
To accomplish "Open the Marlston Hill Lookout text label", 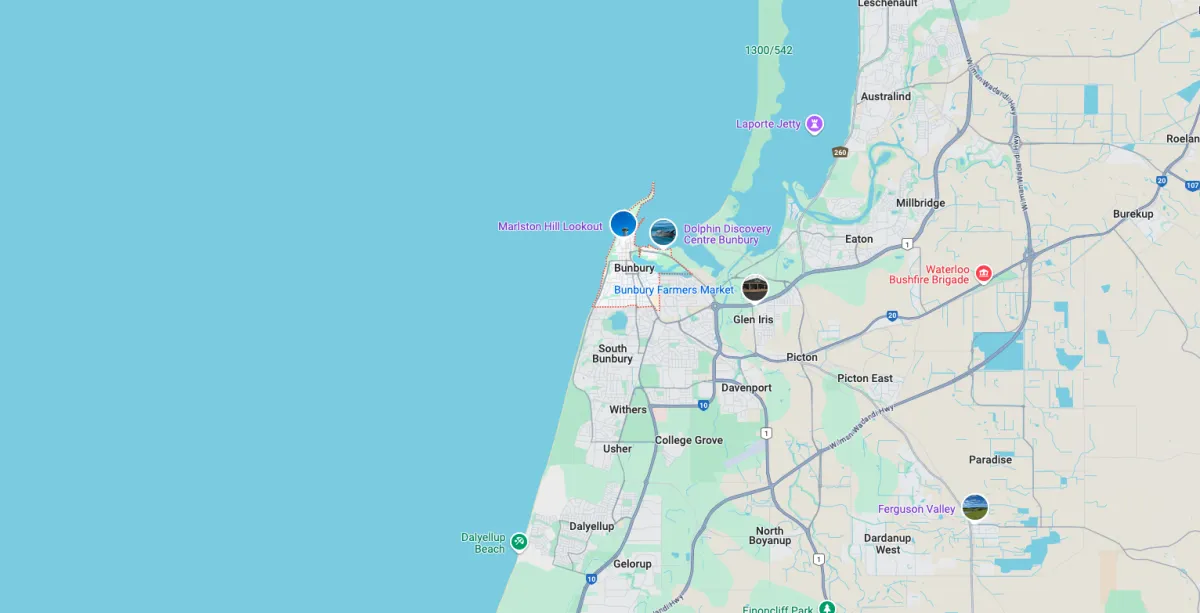I will (x=551, y=226).
